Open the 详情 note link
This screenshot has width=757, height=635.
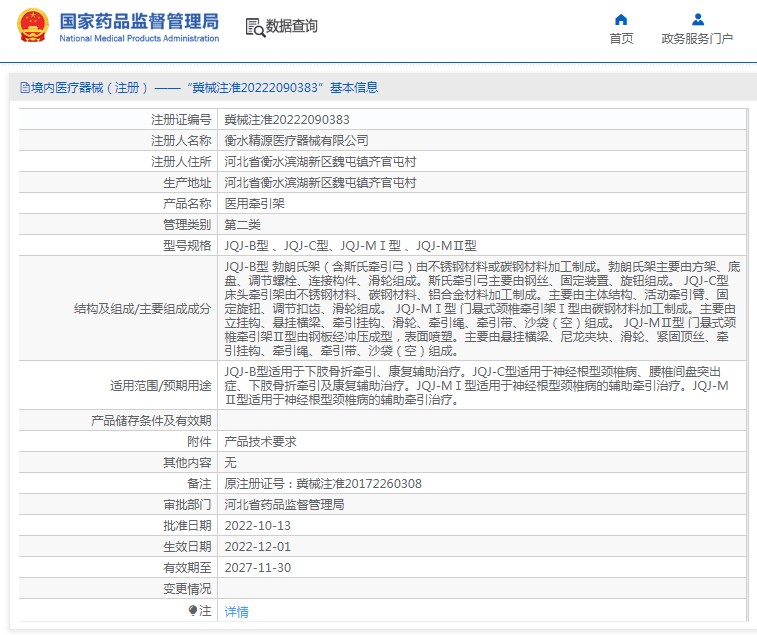click(237, 611)
